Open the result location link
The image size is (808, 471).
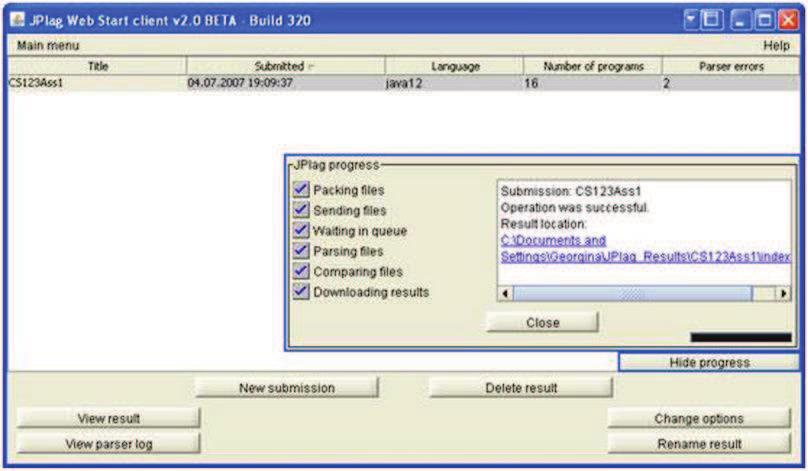coord(645,248)
